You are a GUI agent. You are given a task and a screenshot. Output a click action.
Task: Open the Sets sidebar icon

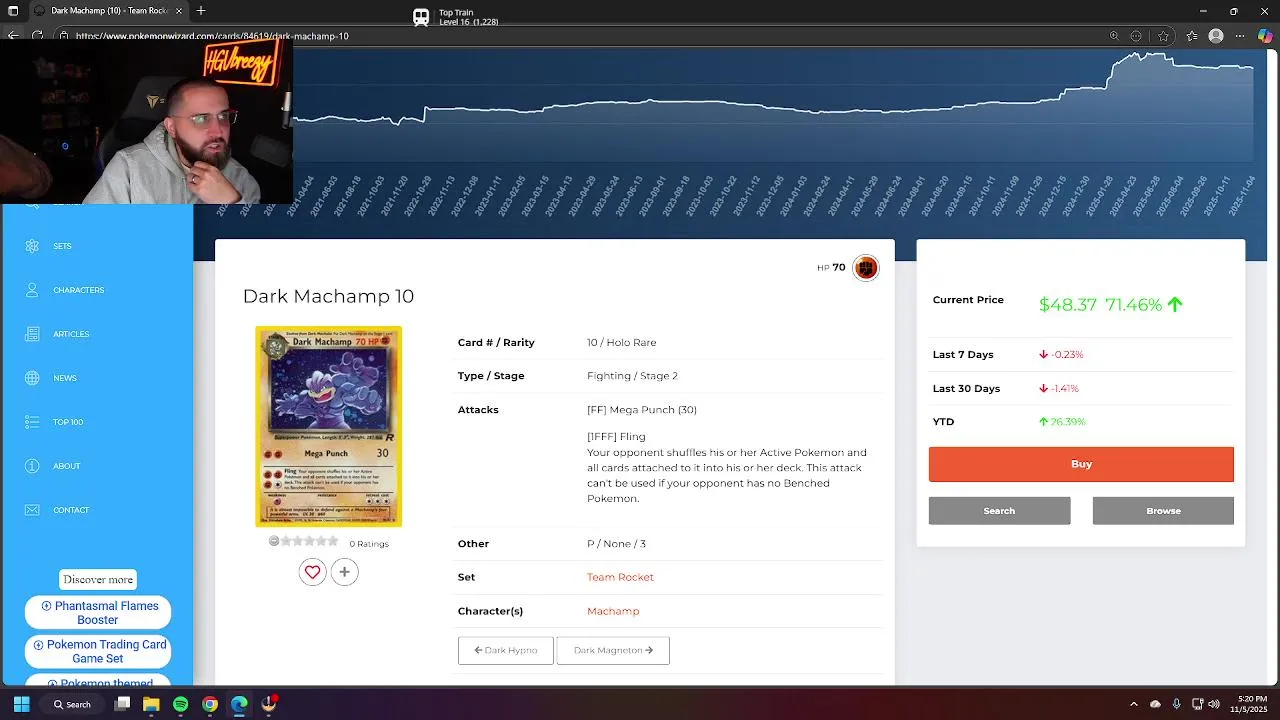pos(32,246)
